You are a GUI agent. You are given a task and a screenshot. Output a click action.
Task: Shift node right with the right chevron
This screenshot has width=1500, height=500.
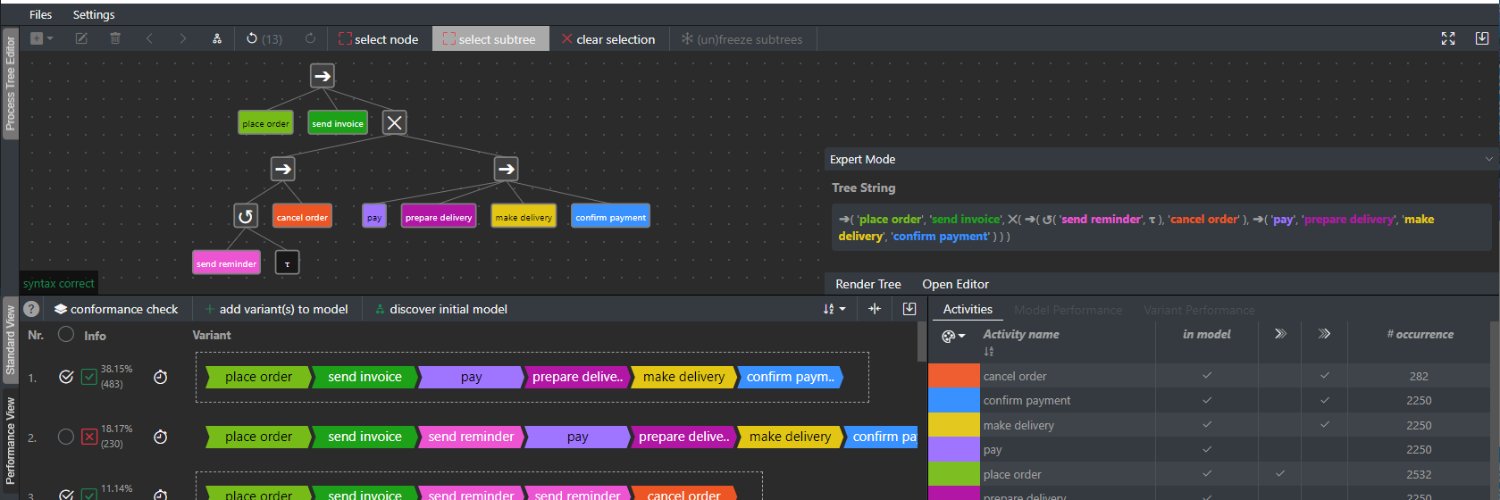click(x=182, y=39)
